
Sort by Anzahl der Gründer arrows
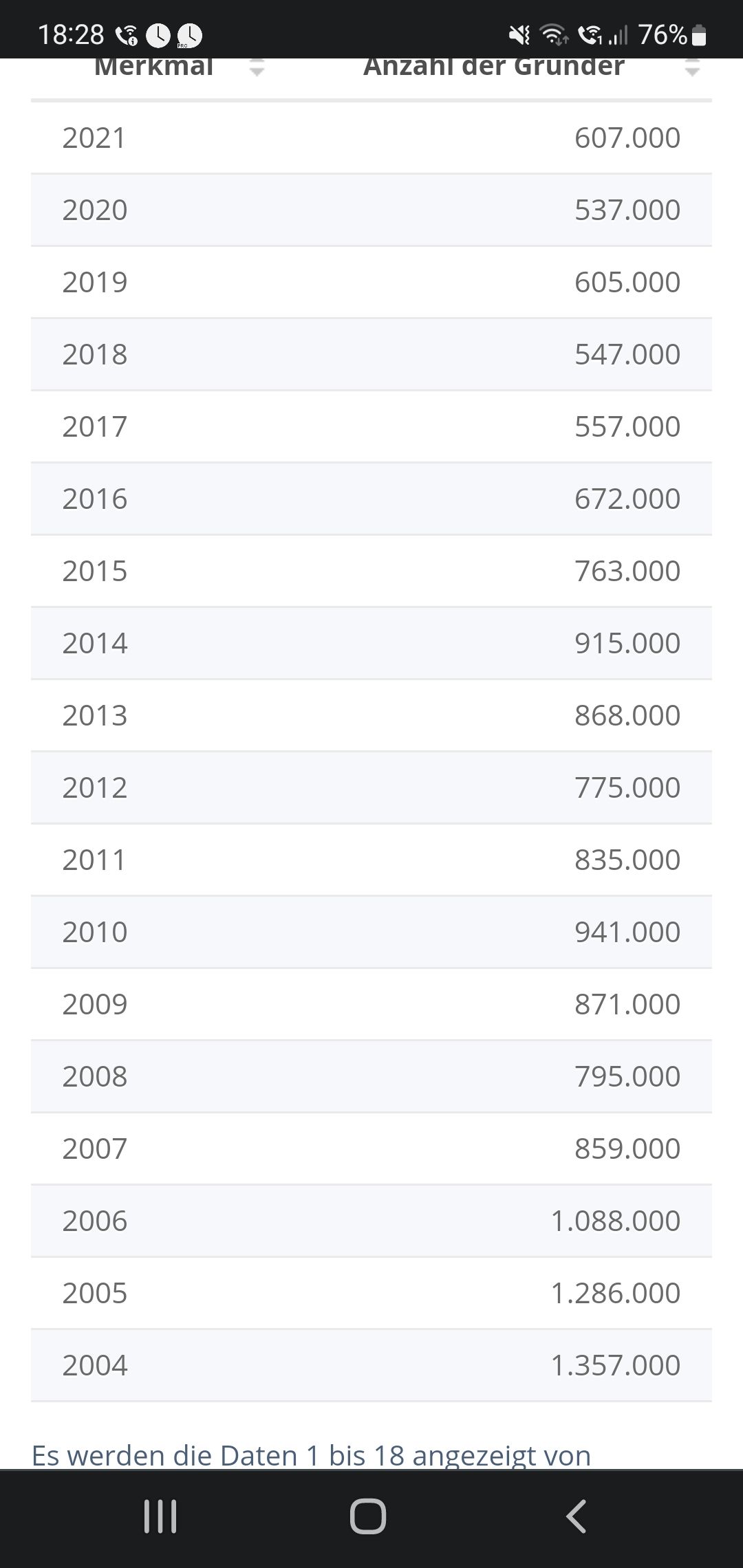(x=692, y=67)
